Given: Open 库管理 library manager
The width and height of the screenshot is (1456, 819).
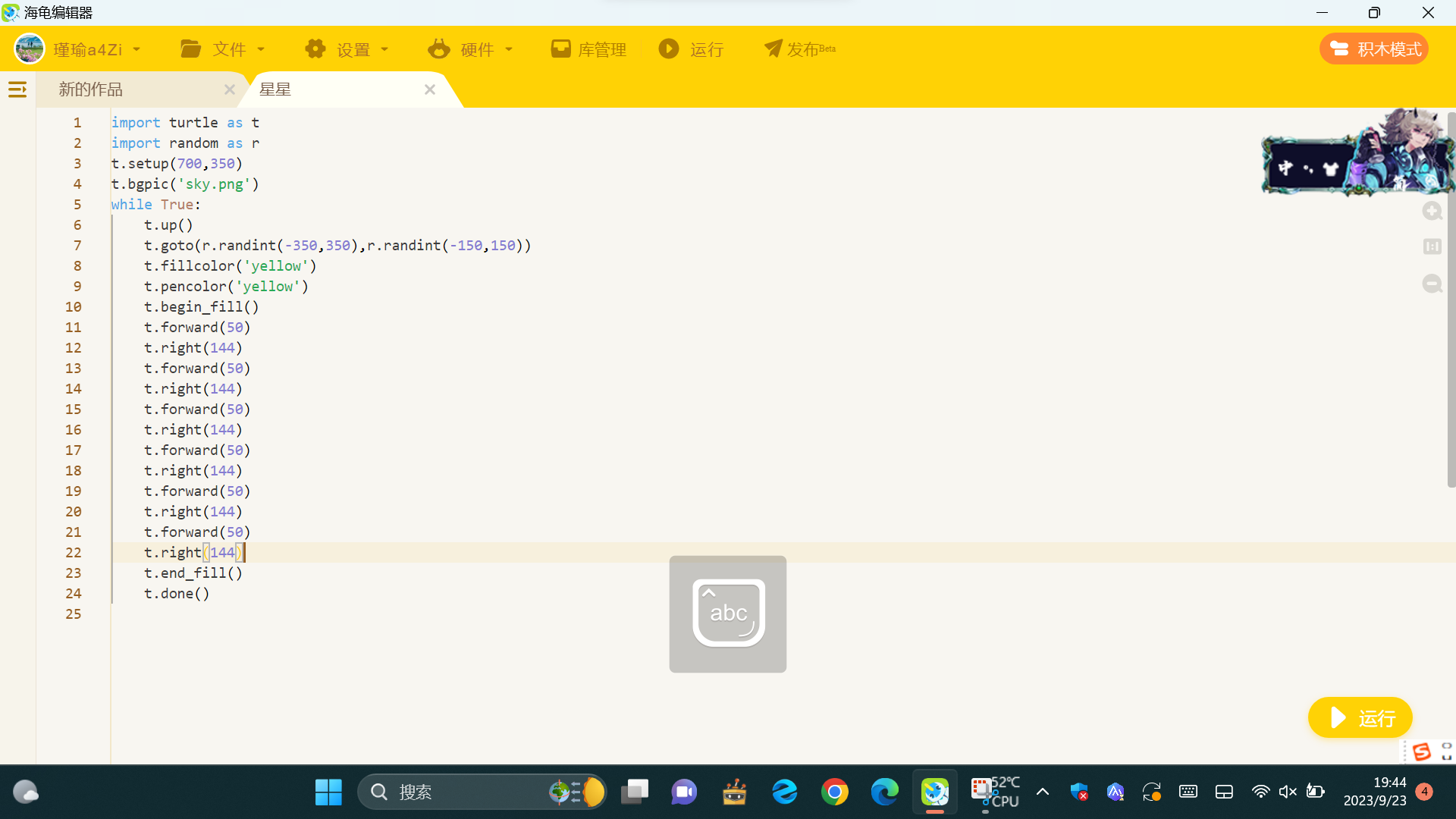Looking at the screenshot, I should [x=588, y=49].
